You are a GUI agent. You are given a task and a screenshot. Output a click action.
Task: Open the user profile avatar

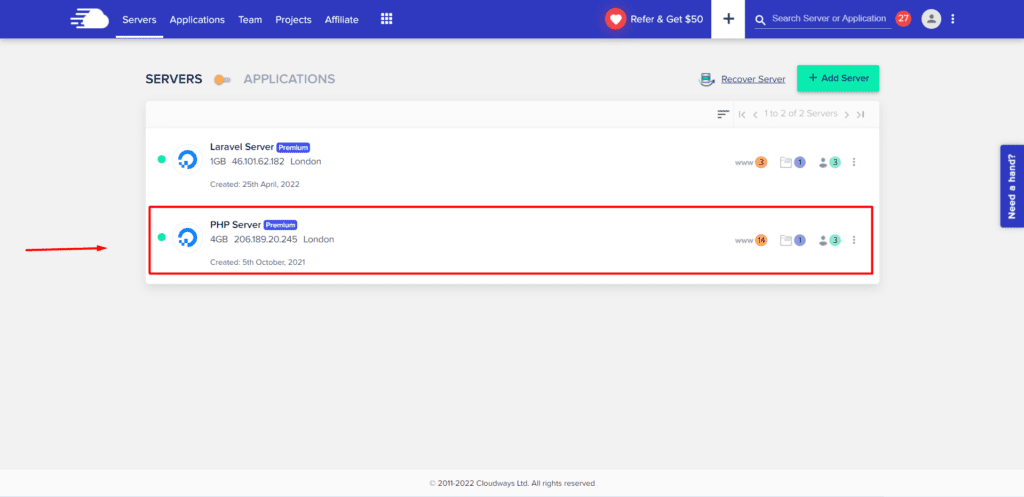[931, 19]
